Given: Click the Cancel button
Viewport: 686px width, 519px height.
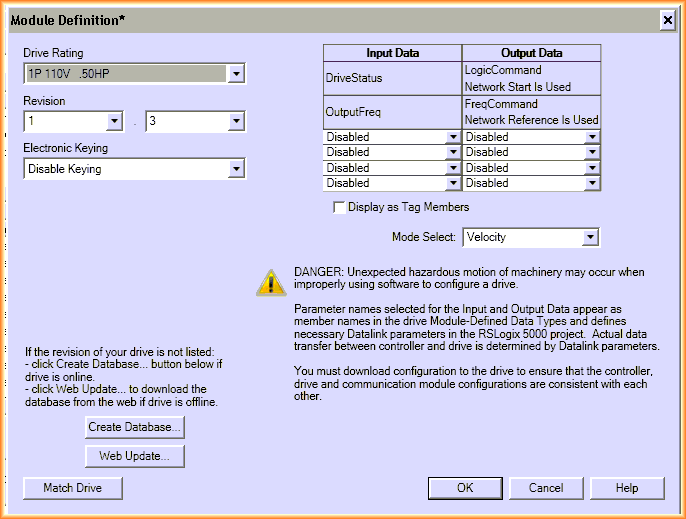Looking at the screenshot, I should point(546,488).
